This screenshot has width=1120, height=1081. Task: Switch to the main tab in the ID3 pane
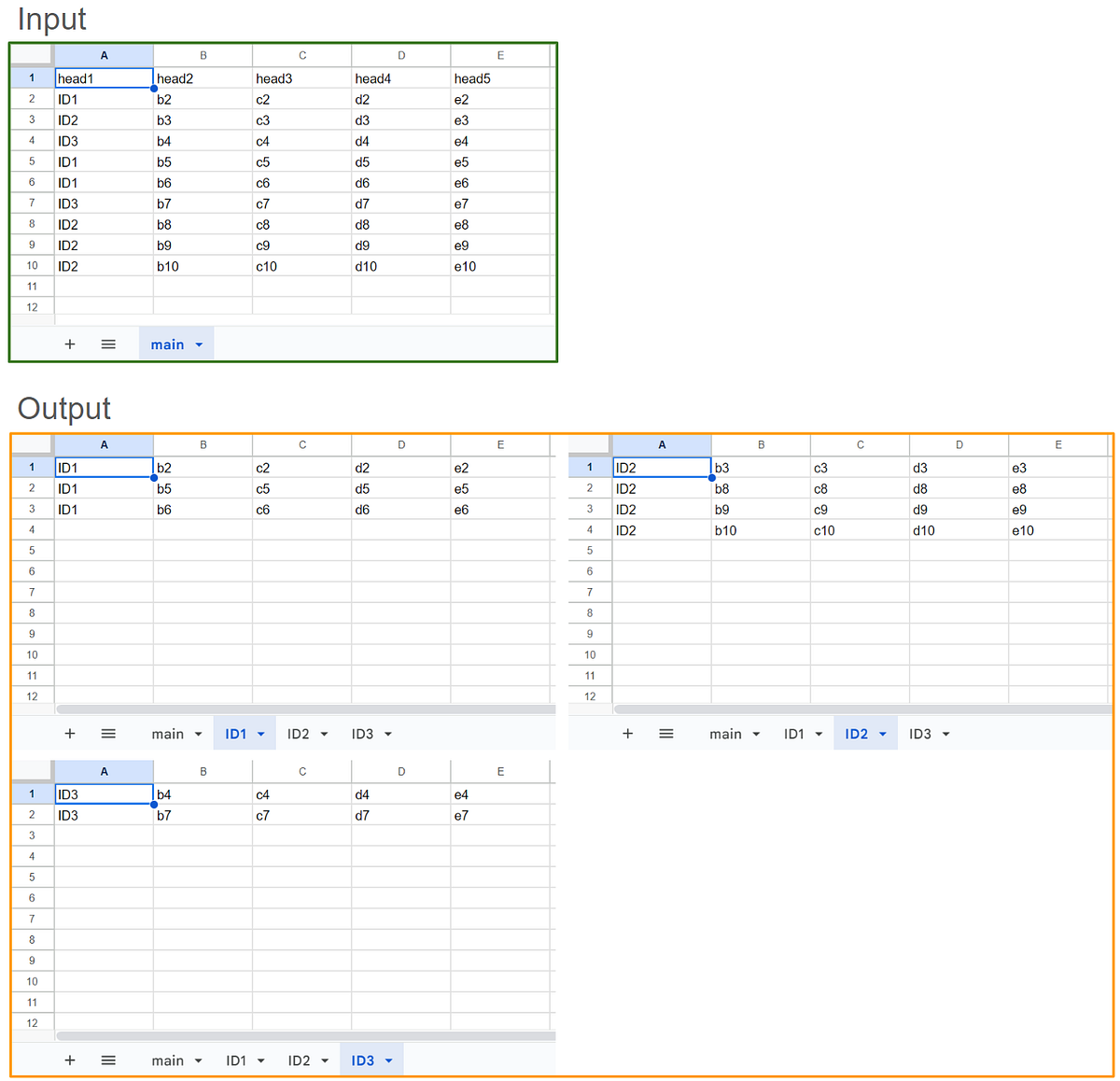coord(169,1060)
